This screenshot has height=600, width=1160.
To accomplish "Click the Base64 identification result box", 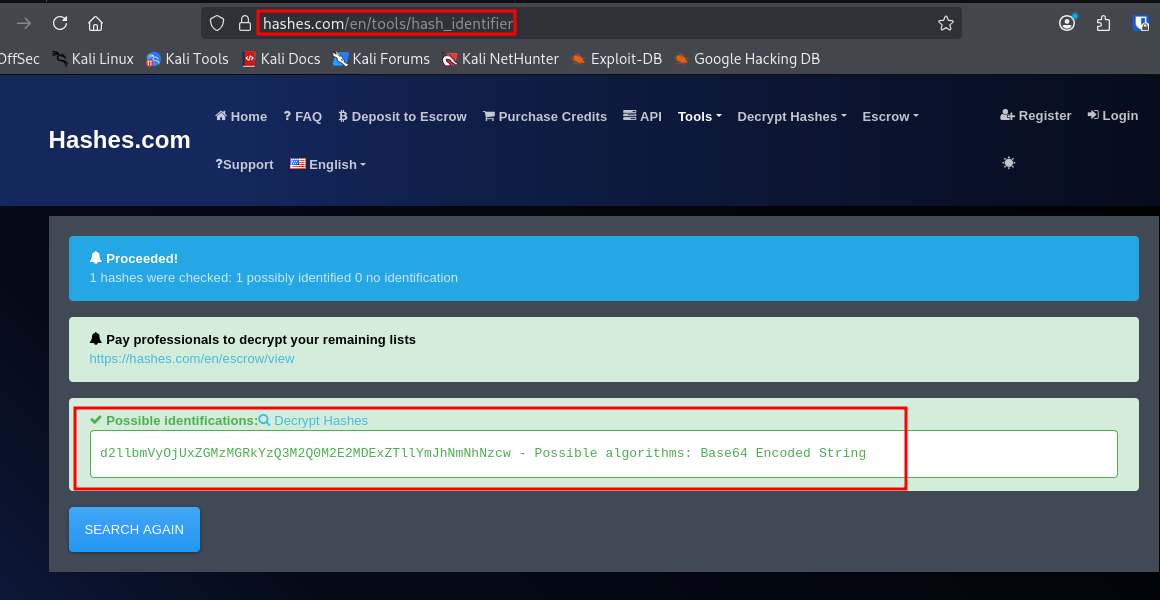I will point(603,454).
